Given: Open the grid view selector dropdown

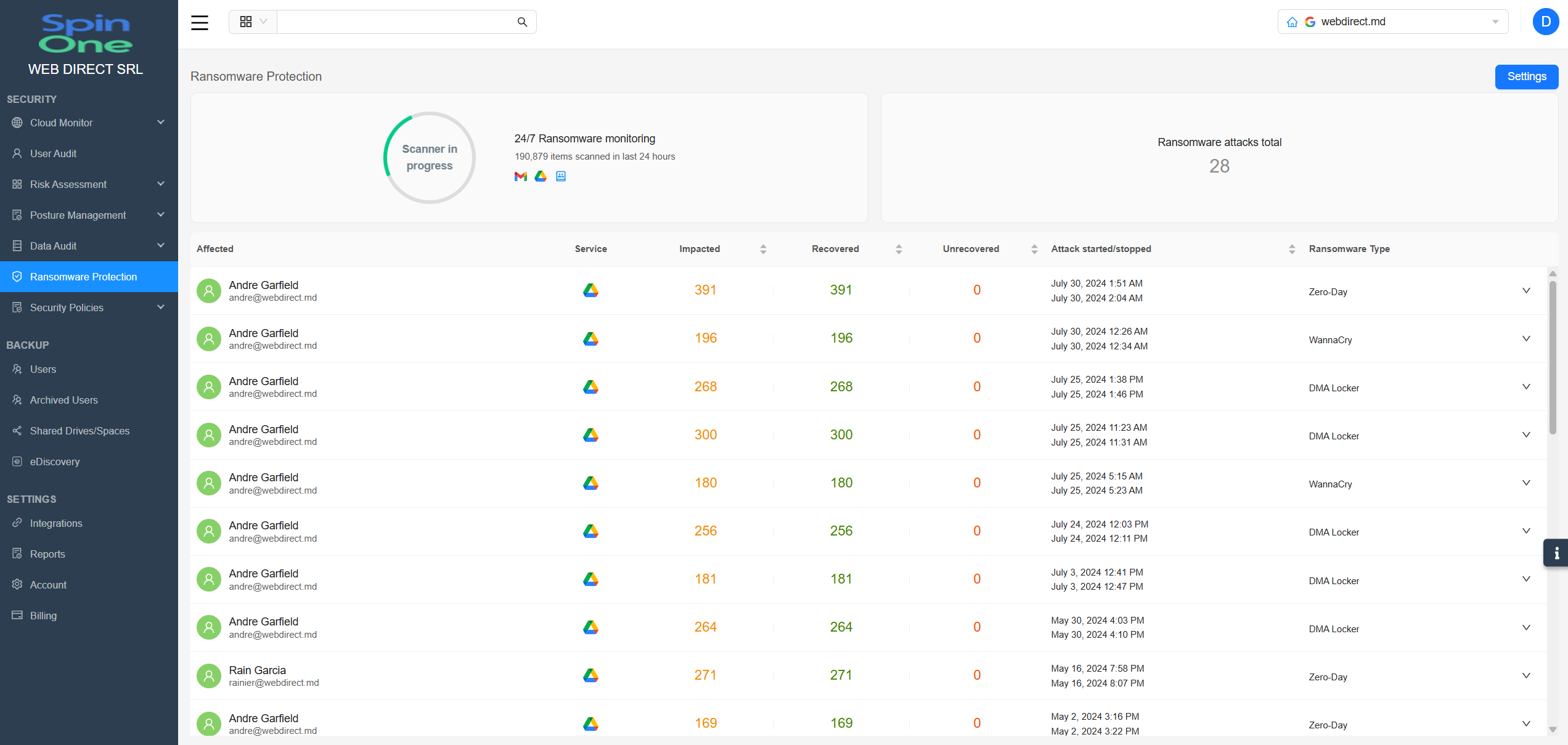Looking at the screenshot, I should [253, 22].
